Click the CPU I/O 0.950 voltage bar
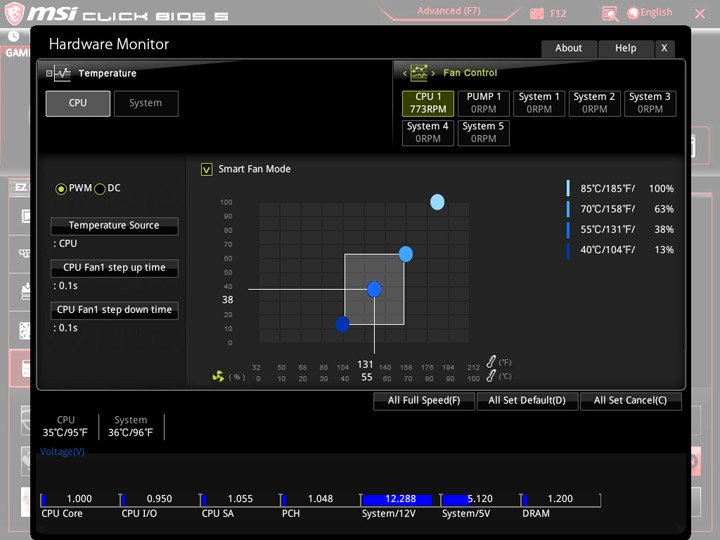This screenshot has height=540, width=720. point(159,500)
